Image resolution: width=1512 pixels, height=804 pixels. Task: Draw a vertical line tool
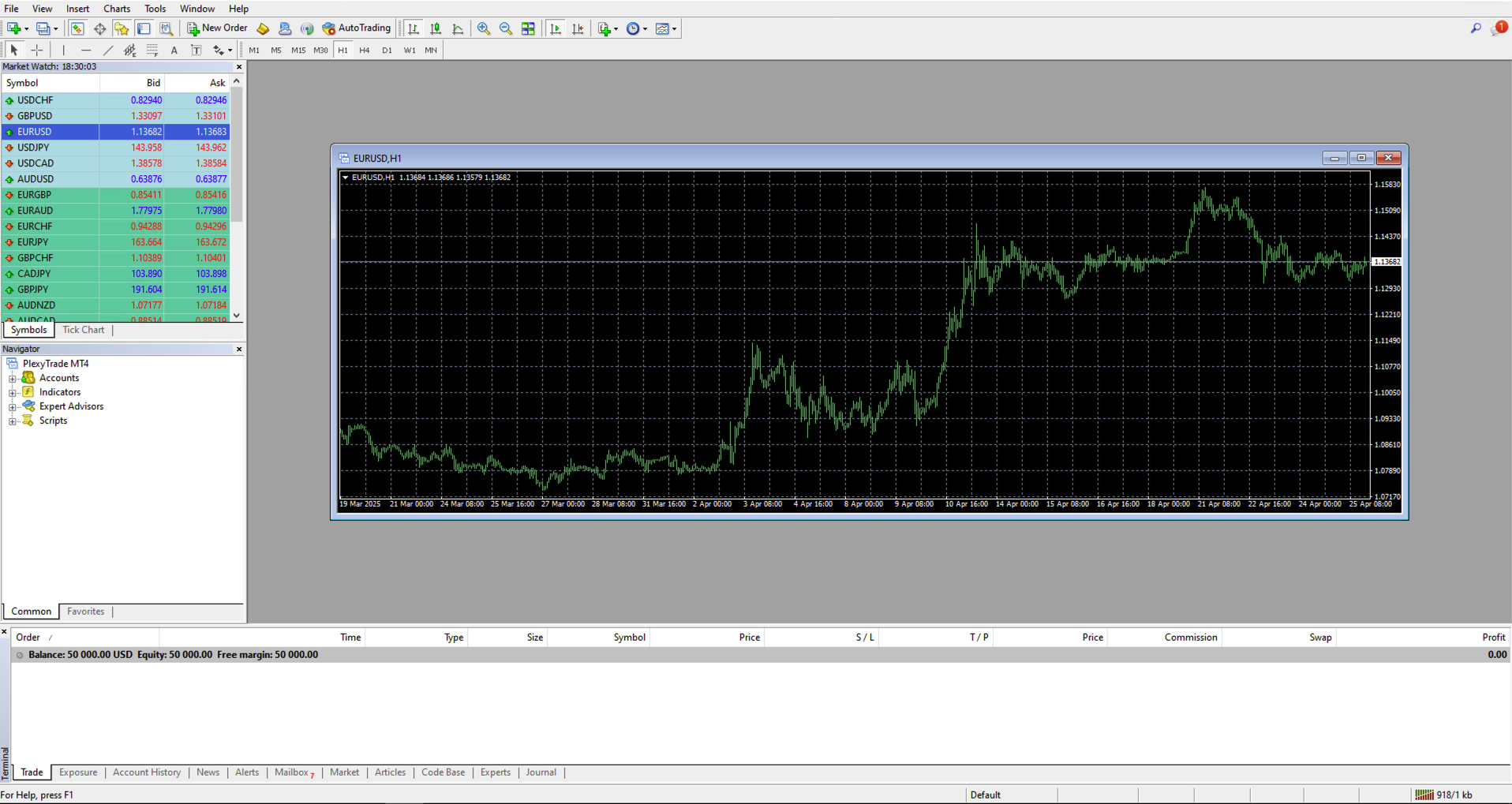pos(64,50)
